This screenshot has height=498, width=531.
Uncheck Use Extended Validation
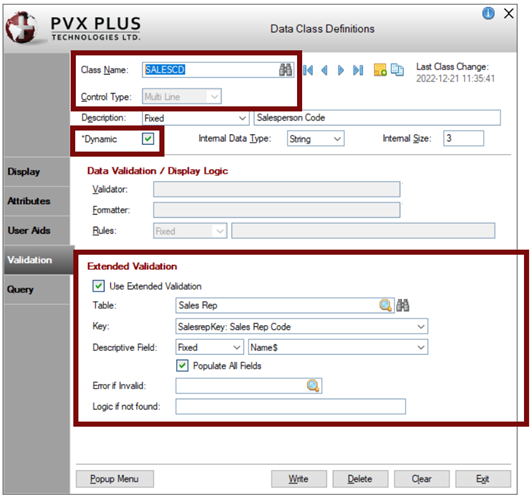pyautogui.click(x=99, y=286)
